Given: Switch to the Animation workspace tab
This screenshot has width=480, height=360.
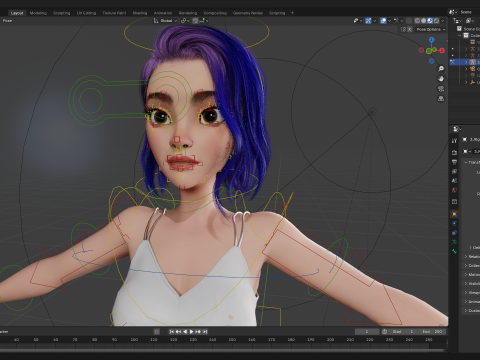Looking at the screenshot, I should [x=163, y=13].
